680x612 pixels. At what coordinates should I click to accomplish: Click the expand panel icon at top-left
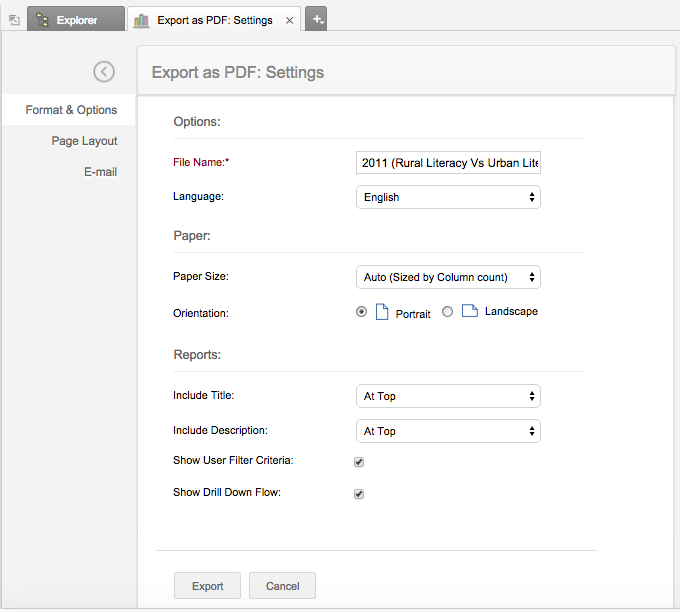click(x=14, y=20)
